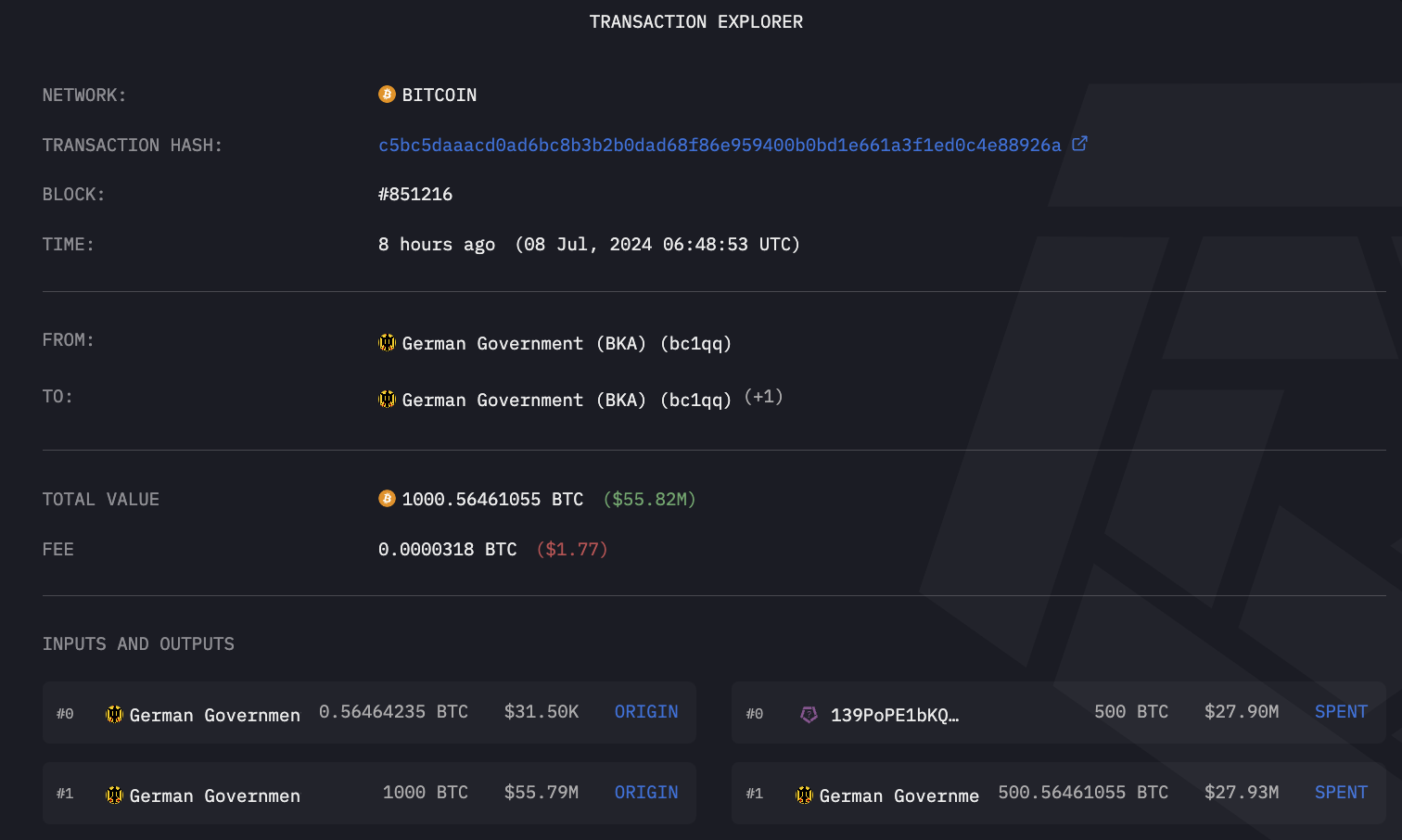Click the BKA emblem icon in the FROM row
The width and height of the screenshot is (1402, 840).
(x=387, y=343)
